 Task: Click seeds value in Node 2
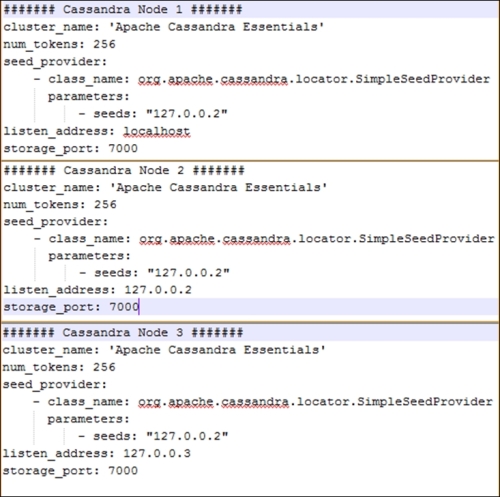tap(189, 273)
